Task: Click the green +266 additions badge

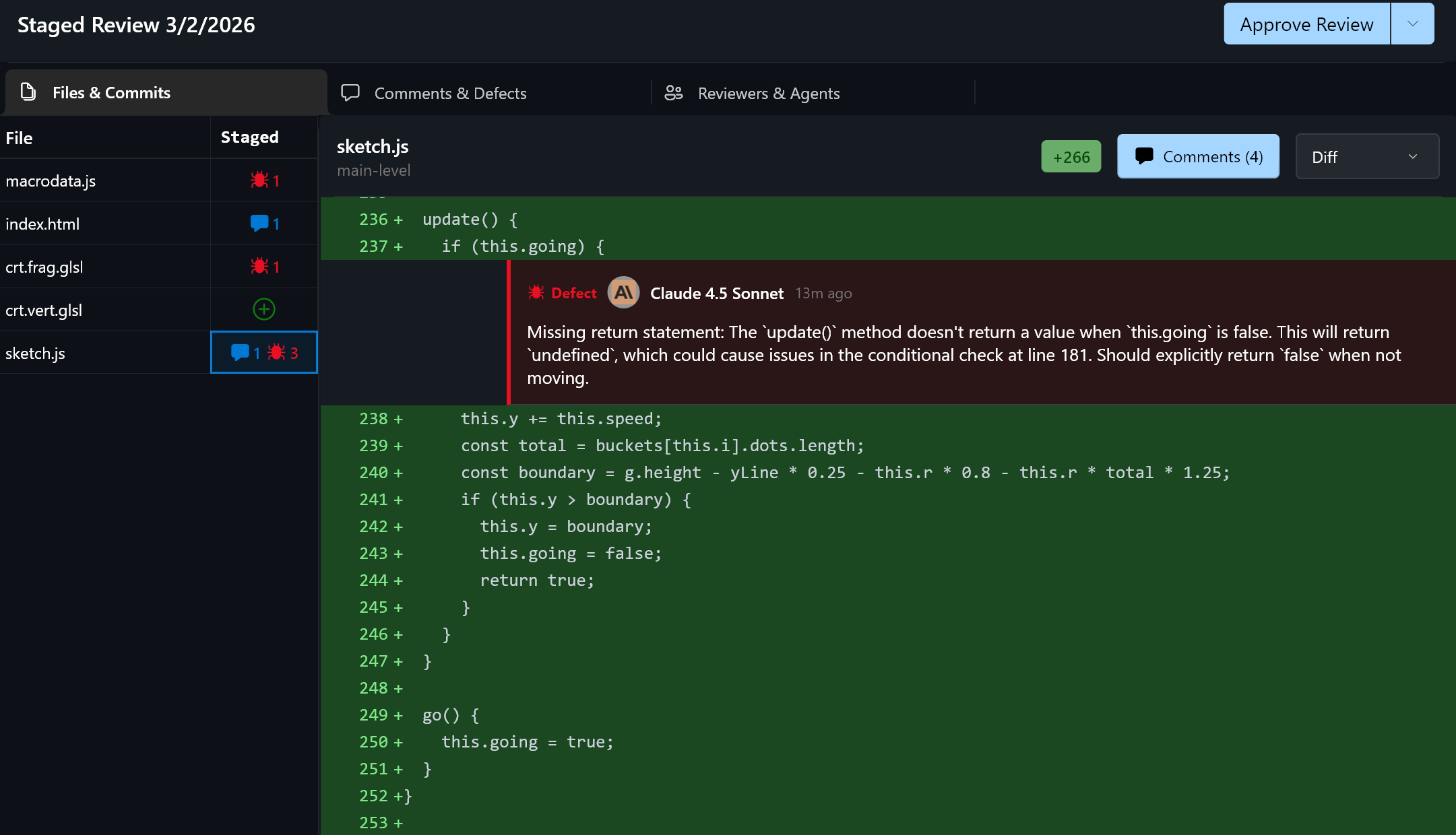Action: [1071, 156]
